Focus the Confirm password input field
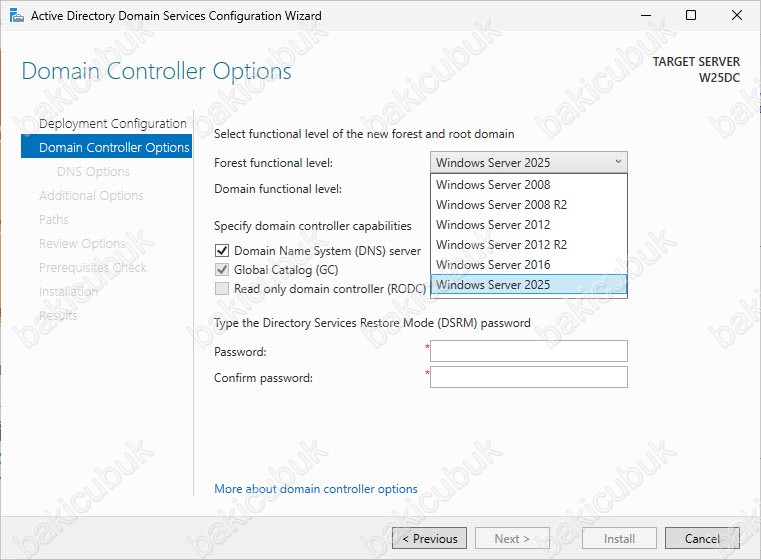761x560 pixels. [529, 377]
